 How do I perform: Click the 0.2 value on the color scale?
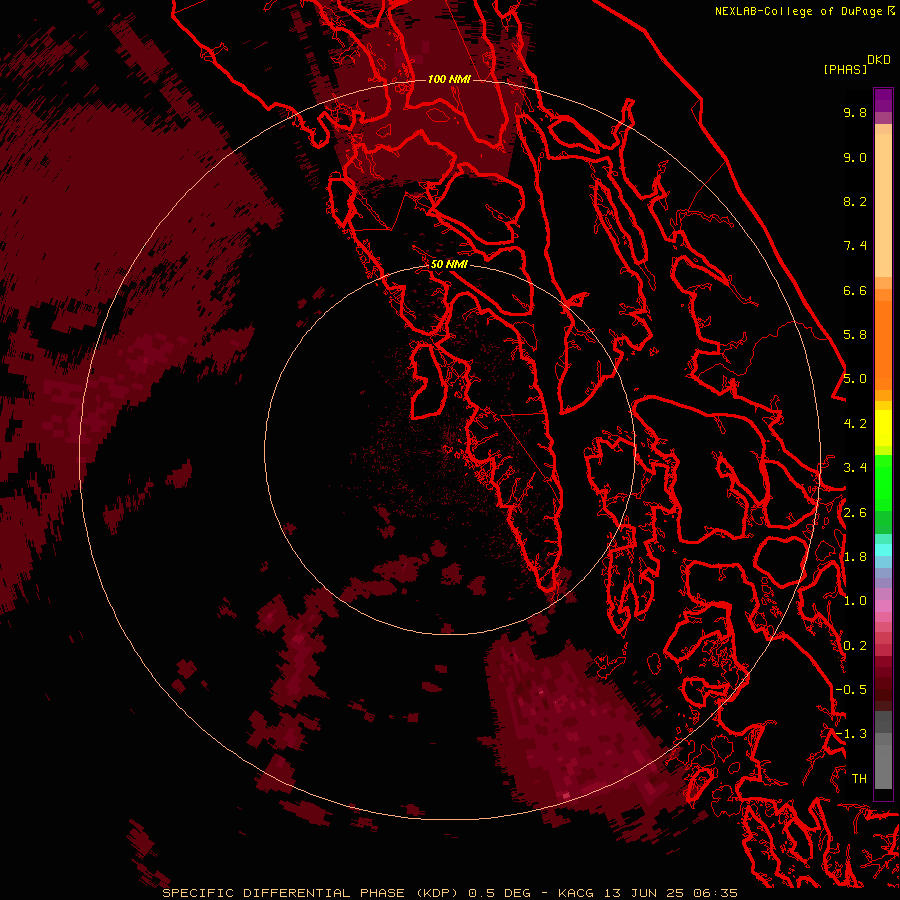[855, 646]
